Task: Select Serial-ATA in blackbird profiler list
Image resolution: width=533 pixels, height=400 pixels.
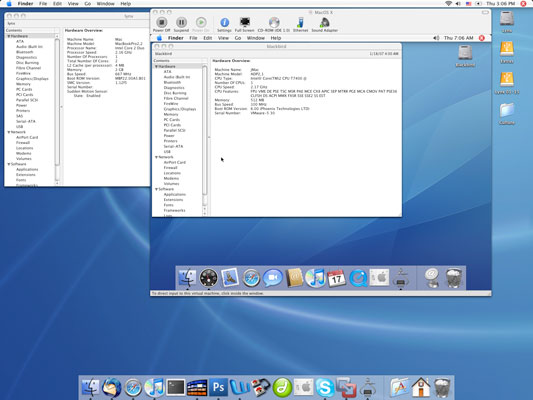Action: coord(173,146)
